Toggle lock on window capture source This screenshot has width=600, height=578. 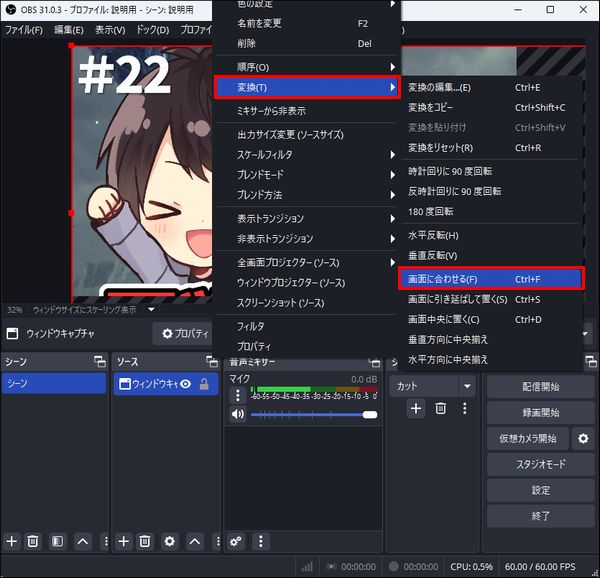coord(204,384)
